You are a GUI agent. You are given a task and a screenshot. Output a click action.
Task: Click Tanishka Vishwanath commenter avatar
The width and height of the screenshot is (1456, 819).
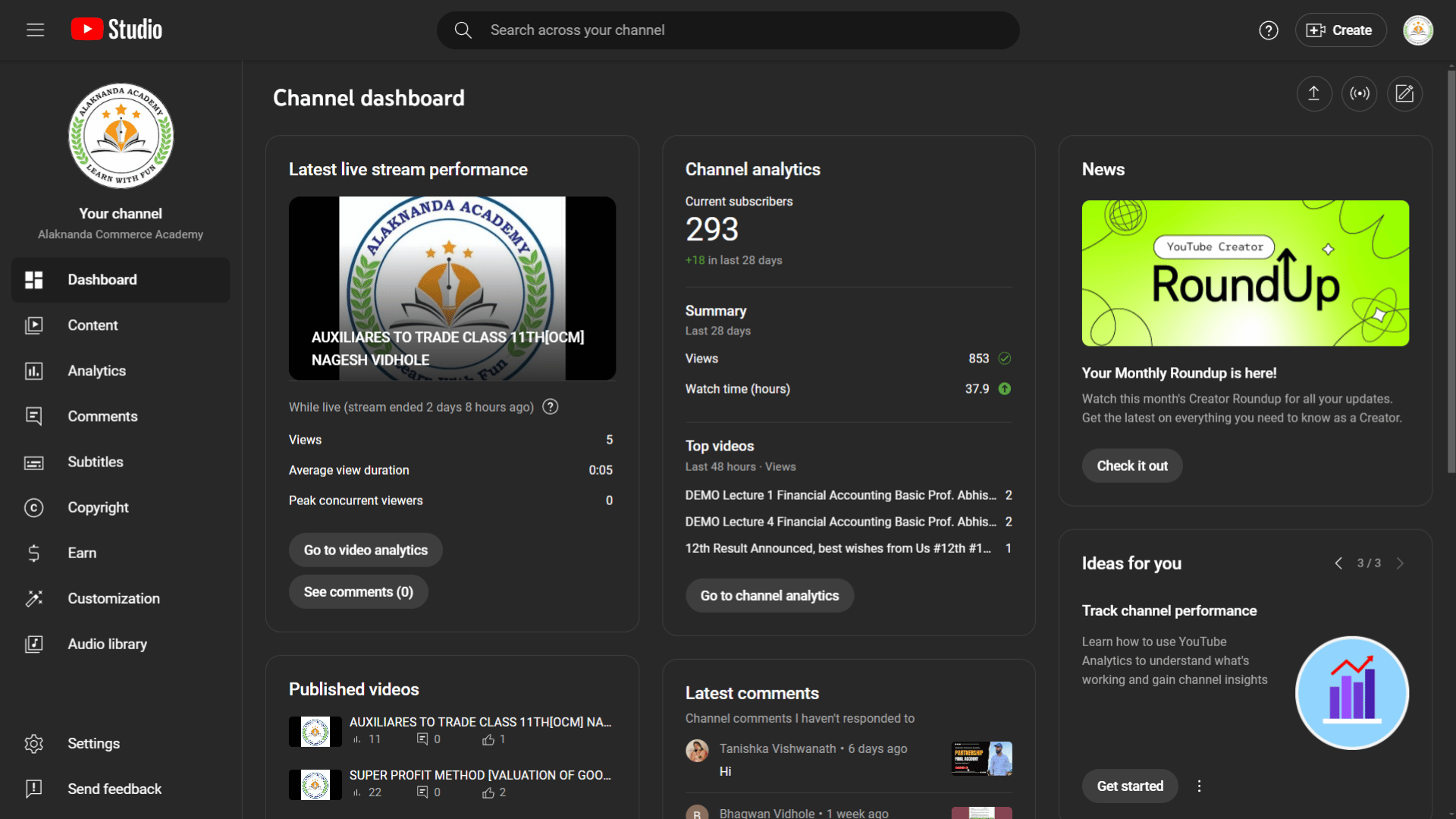(697, 752)
